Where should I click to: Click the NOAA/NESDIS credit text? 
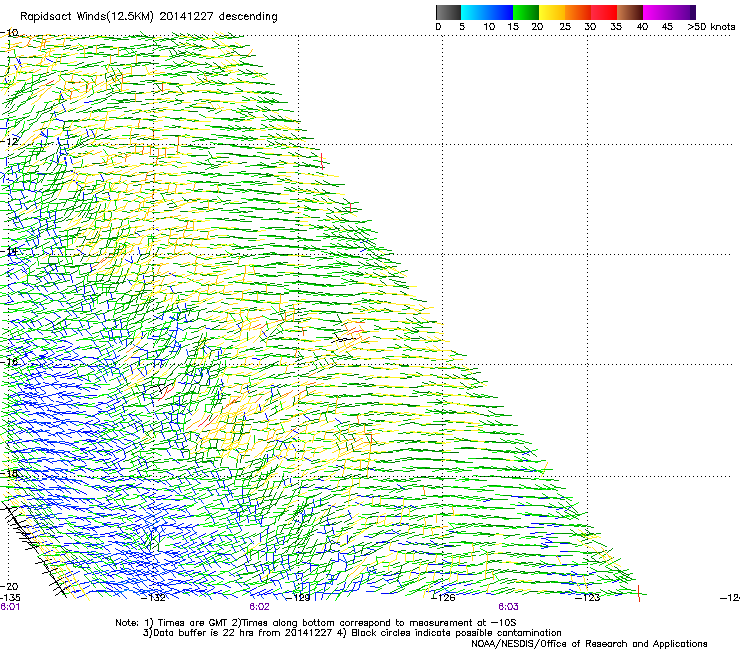589,644
